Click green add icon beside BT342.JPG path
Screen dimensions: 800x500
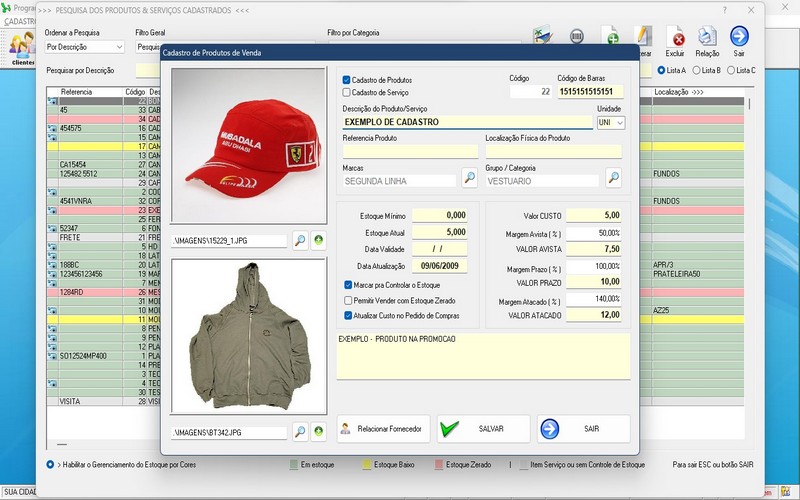pos(319,432)
